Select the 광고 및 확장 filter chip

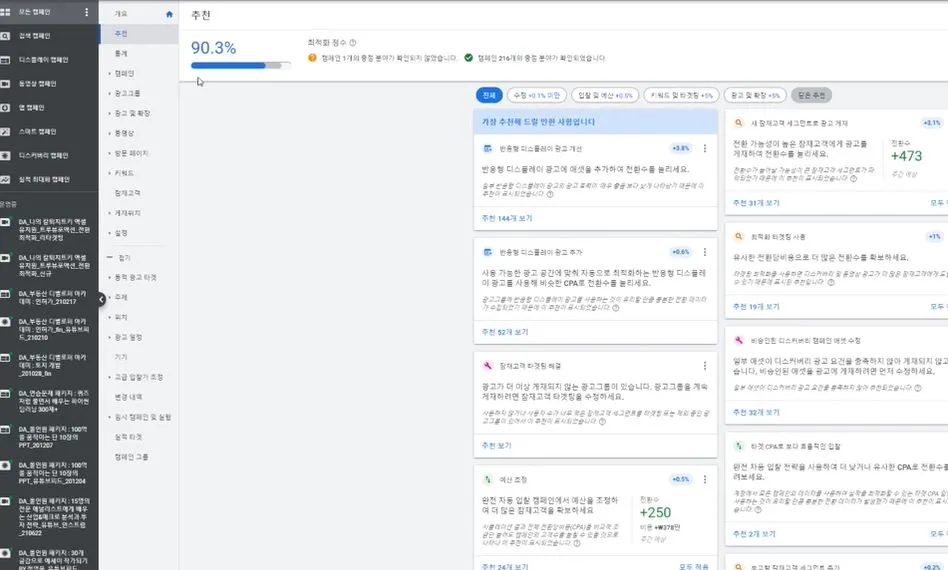click(755, 95)
